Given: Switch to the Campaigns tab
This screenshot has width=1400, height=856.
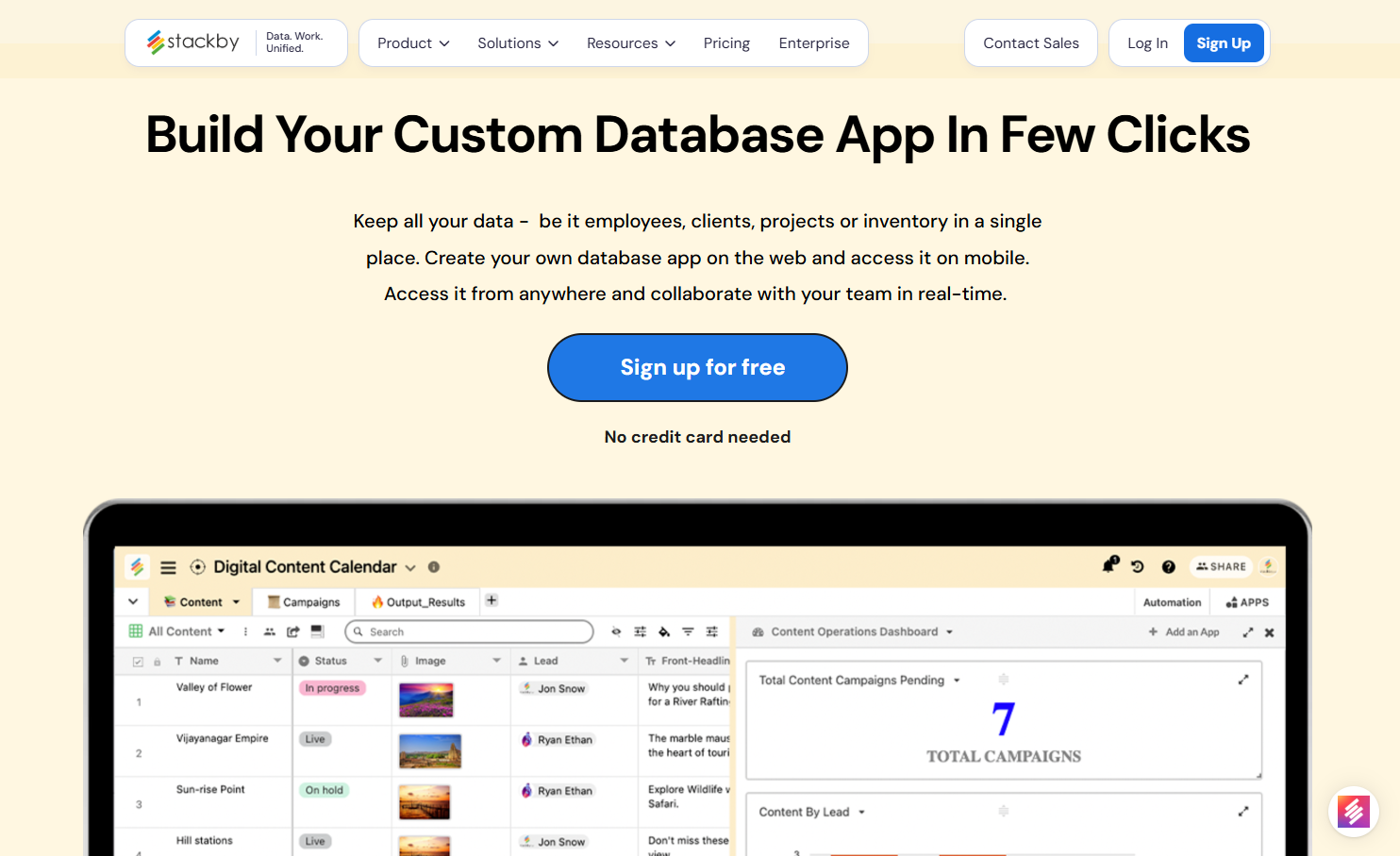Looking at the screenshot, I should (304, 602).
